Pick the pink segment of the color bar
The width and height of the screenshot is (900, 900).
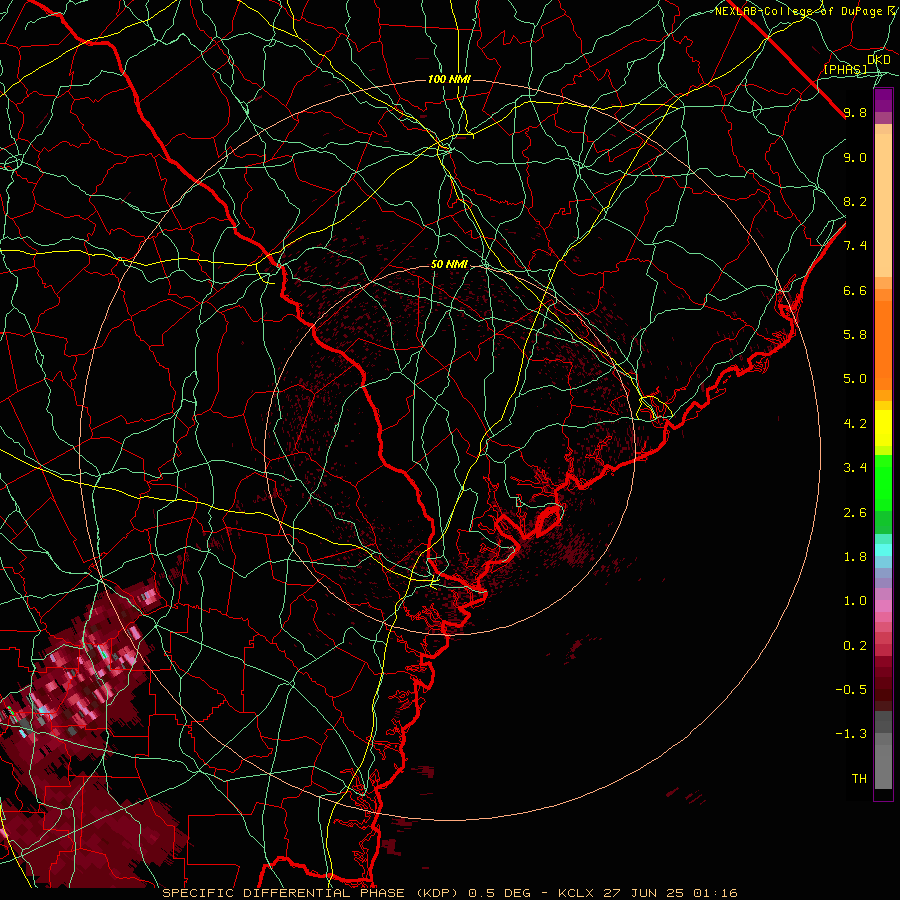pos(883,606)
